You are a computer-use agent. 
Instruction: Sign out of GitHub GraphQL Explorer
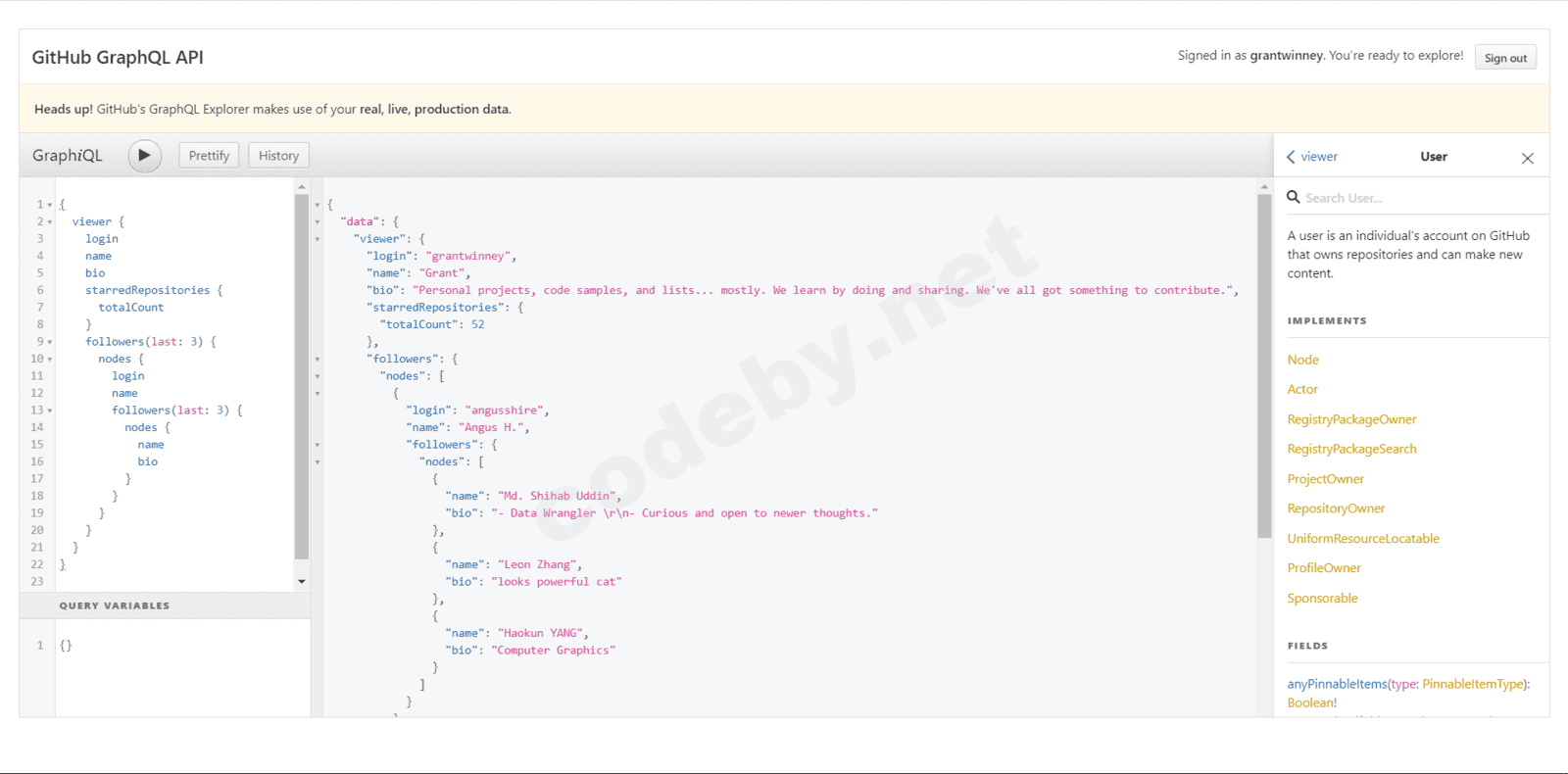point(1505,58)
